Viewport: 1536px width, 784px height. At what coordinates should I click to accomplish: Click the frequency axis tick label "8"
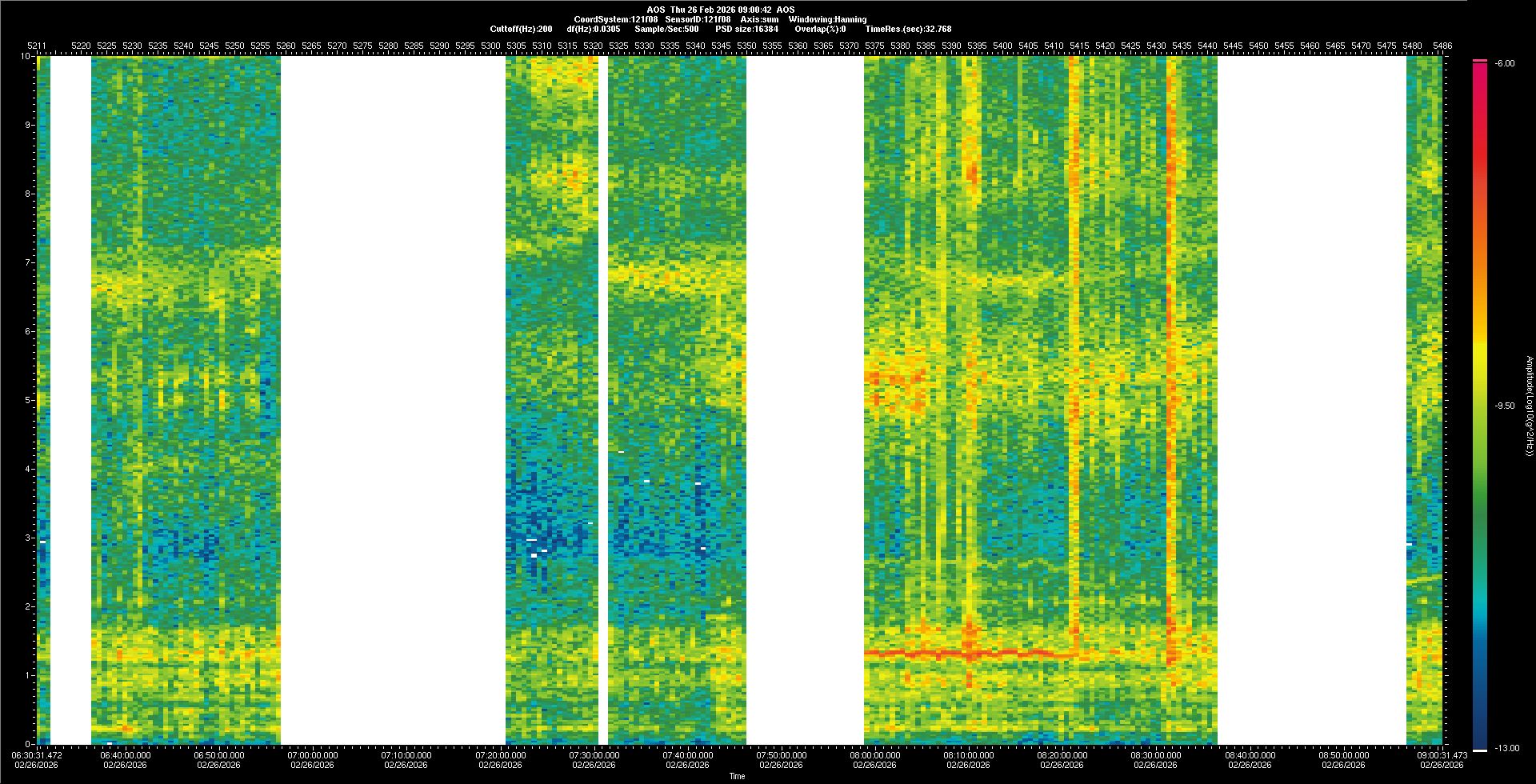pos(28,194)
